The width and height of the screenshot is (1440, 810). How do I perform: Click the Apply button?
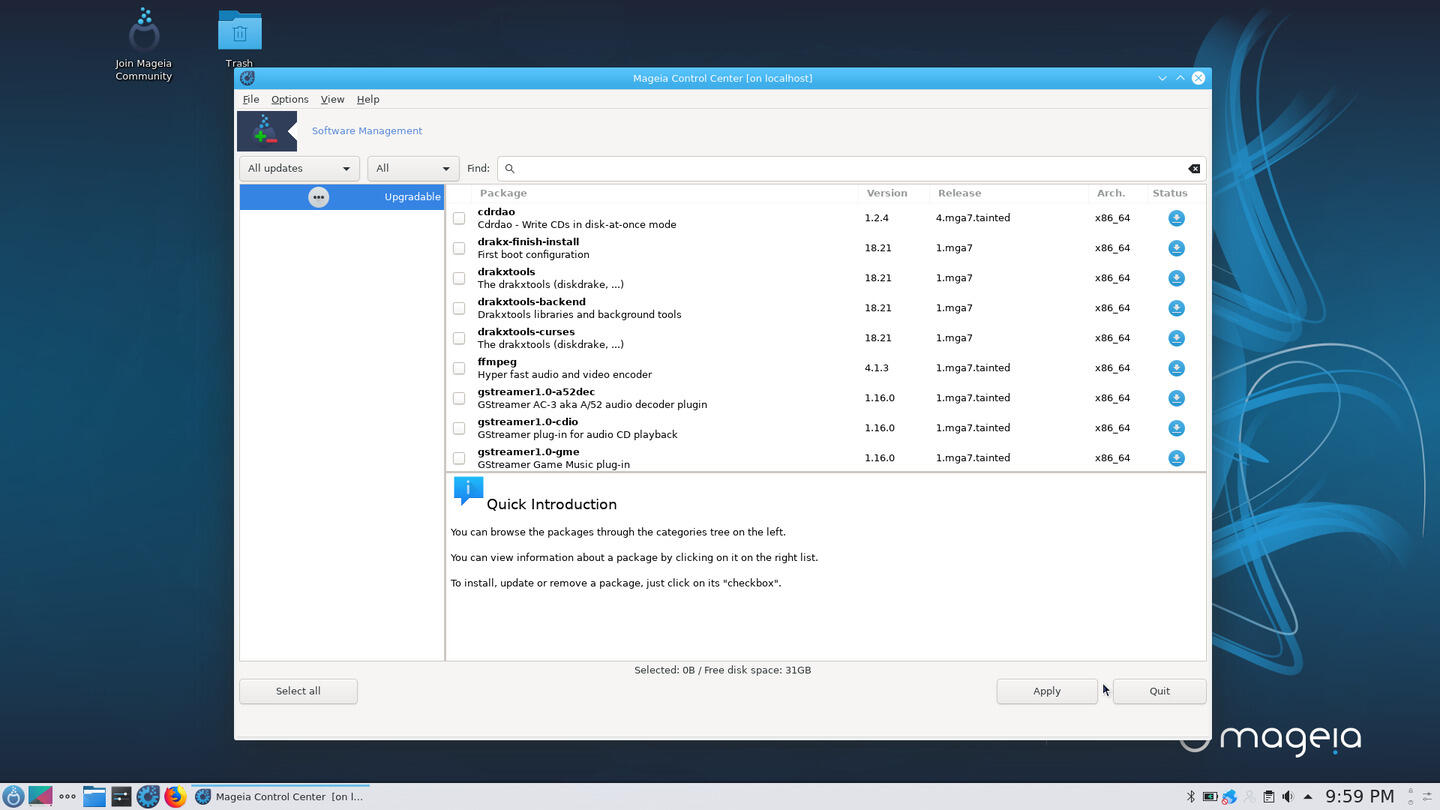[1047, 691]
